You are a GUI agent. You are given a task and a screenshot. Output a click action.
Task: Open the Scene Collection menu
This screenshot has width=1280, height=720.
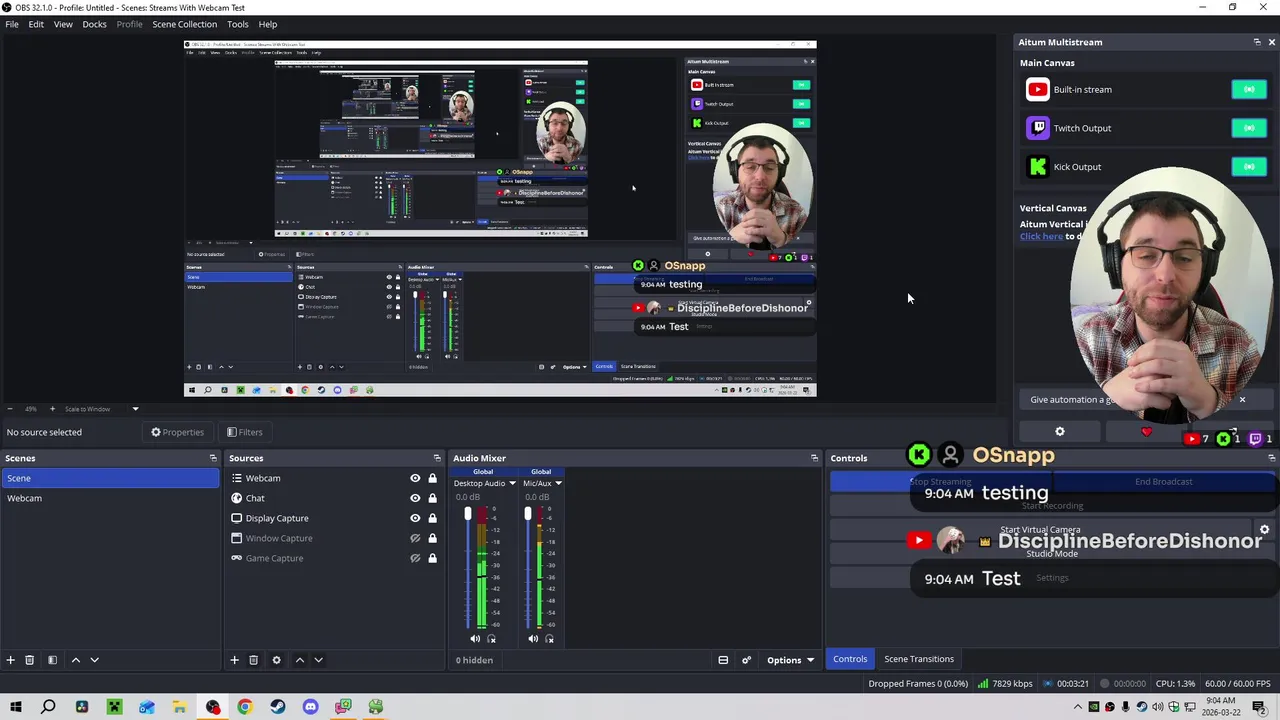(x=184, y=24)
